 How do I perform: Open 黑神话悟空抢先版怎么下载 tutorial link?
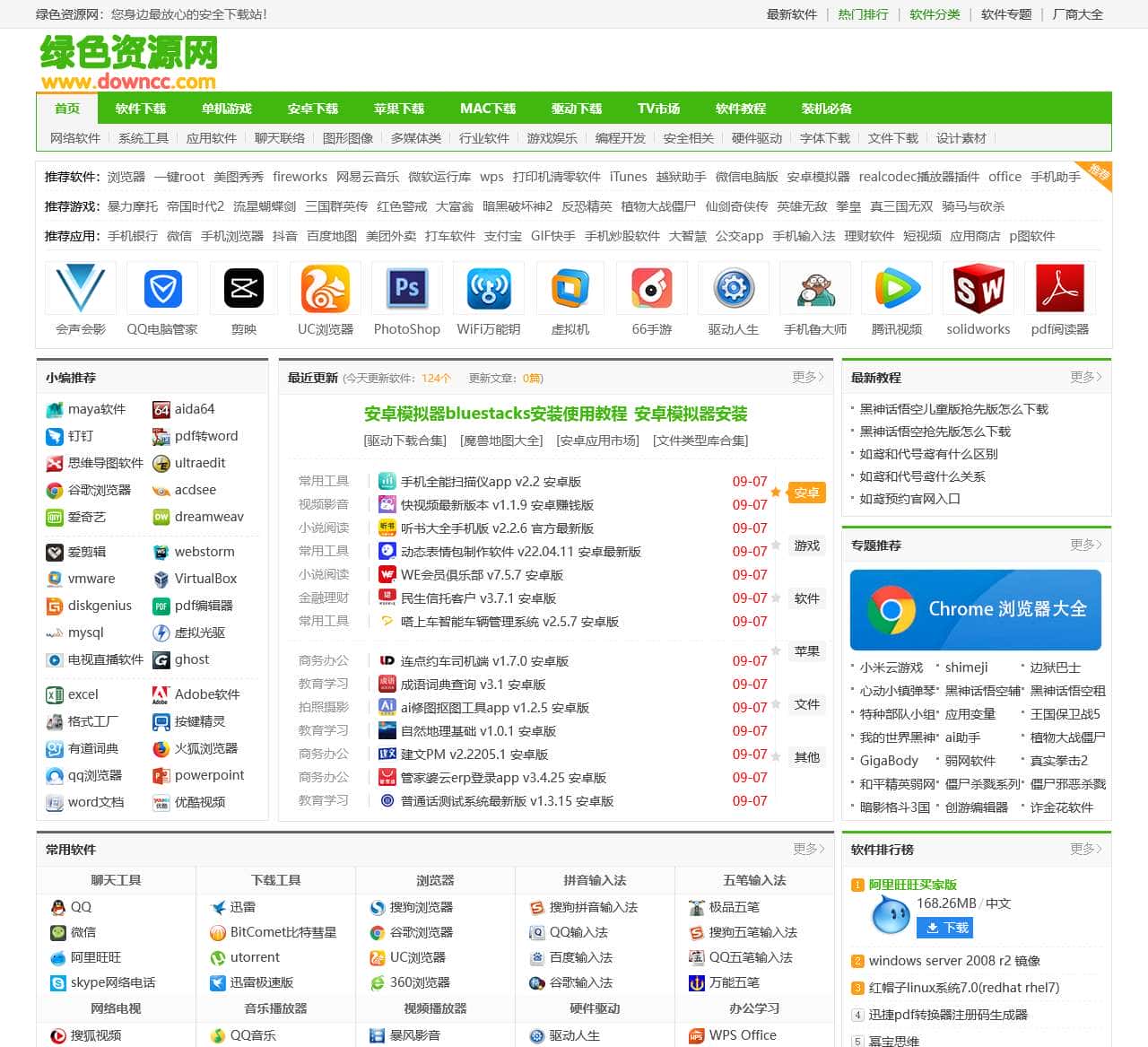(935, 432)
